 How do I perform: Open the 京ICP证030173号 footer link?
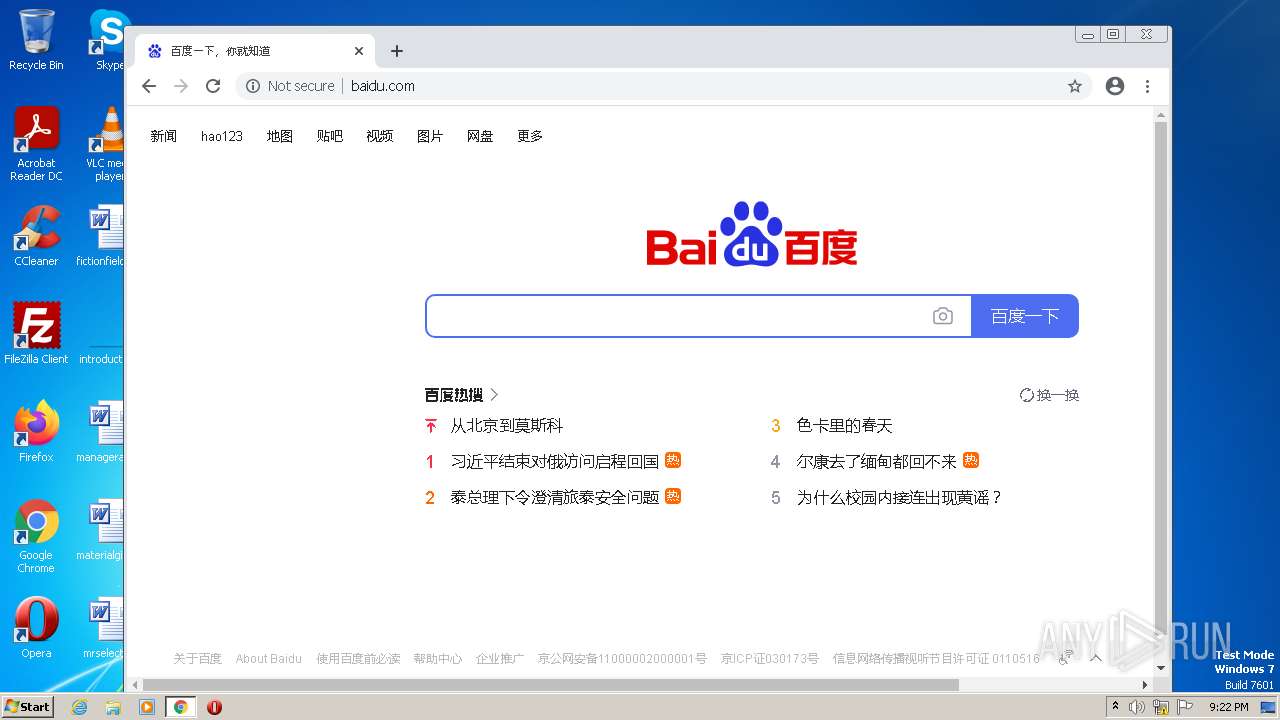770,659
